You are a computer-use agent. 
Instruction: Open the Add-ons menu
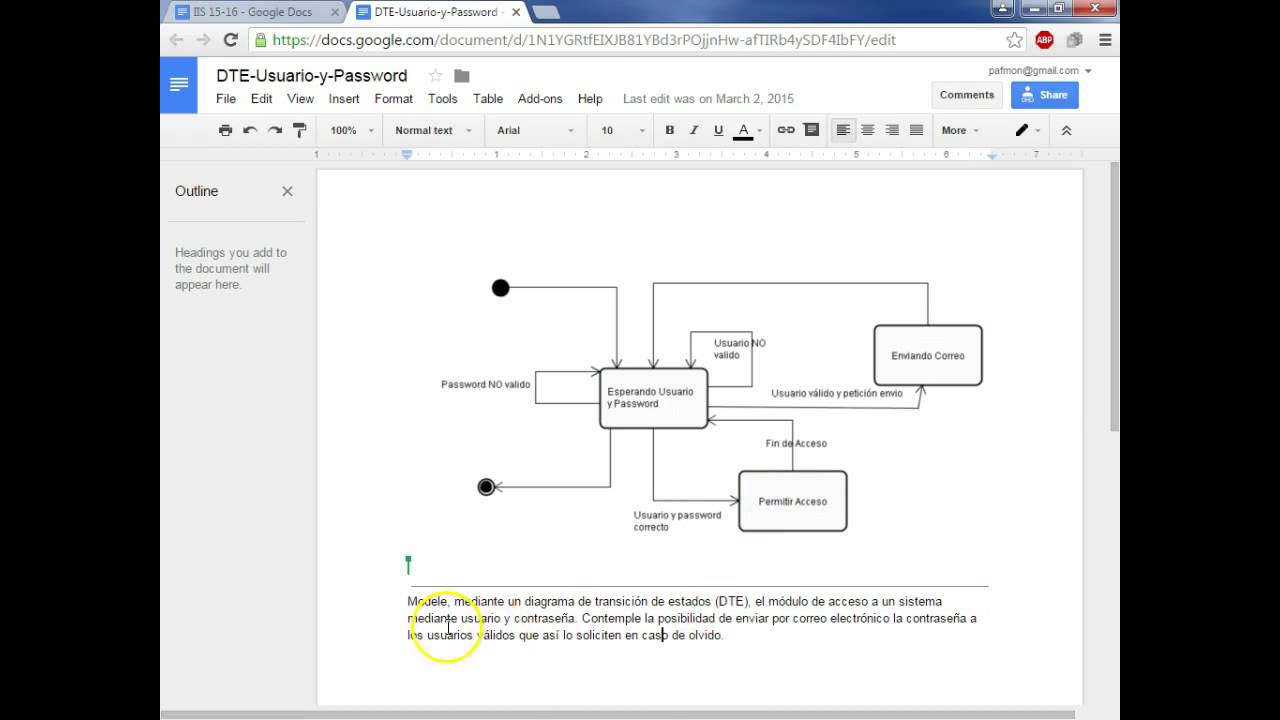(x=540, y=99)
